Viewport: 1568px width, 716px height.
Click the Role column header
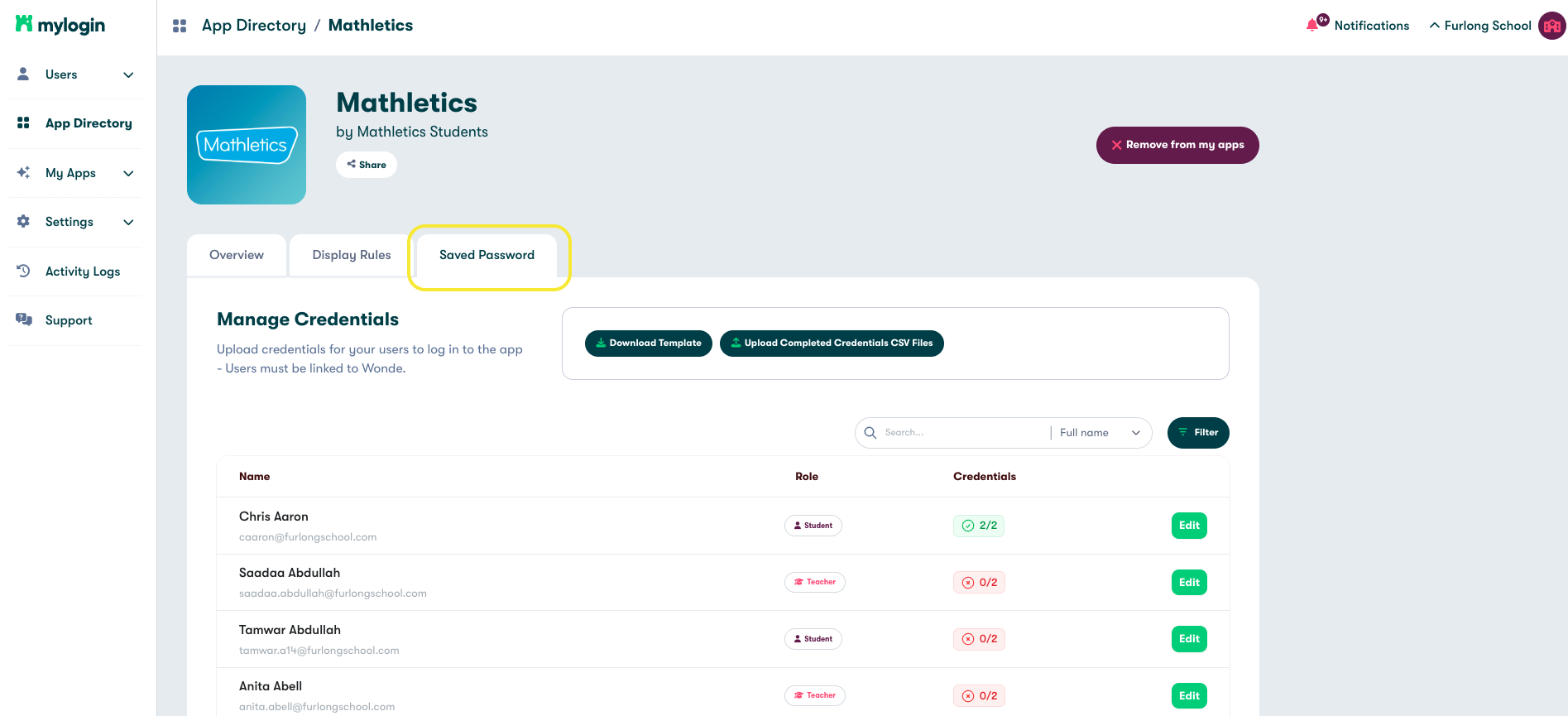(x=807, y=477)
